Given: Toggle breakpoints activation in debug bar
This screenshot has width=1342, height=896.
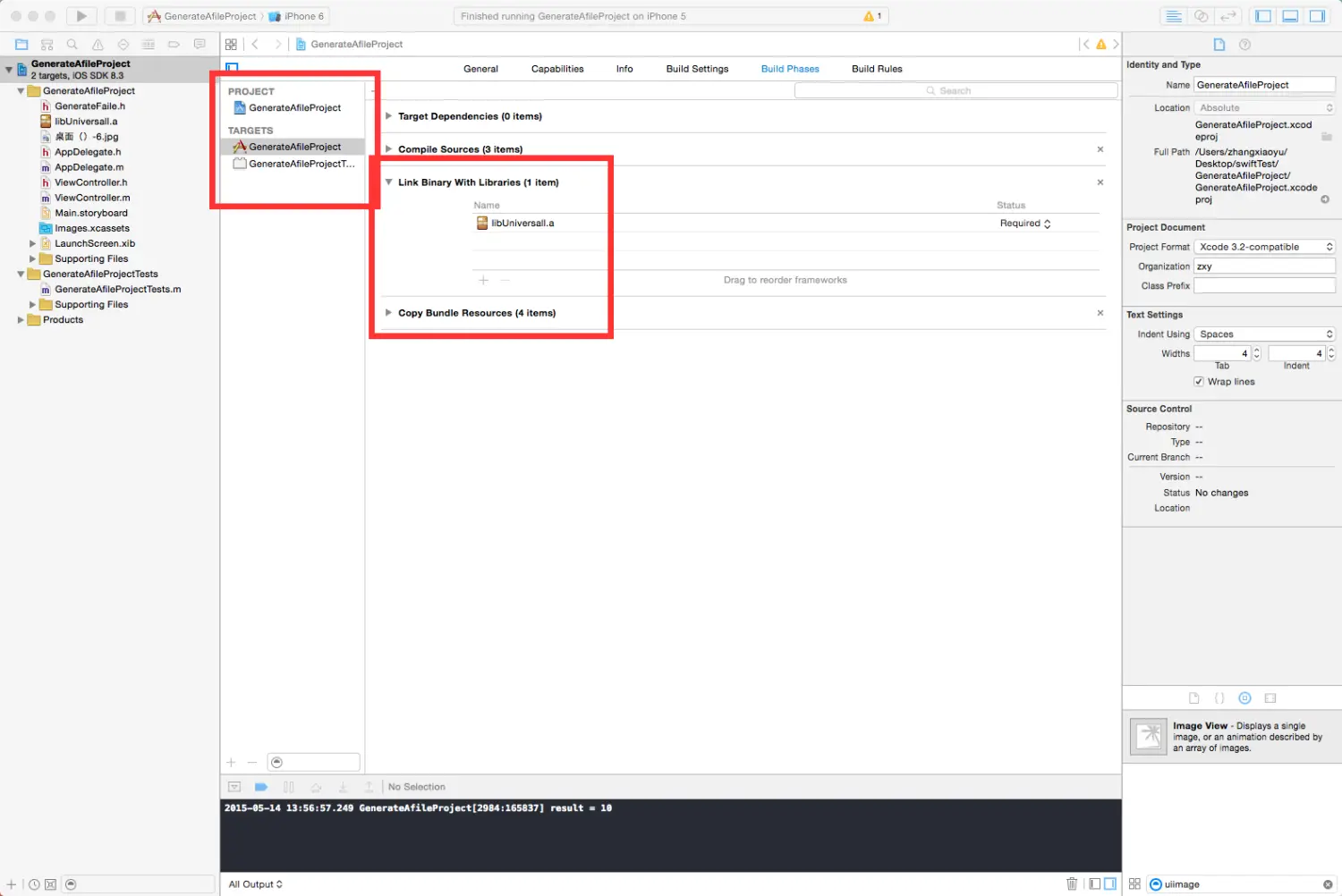Looking at the screenshot, I should click(261, 787).
